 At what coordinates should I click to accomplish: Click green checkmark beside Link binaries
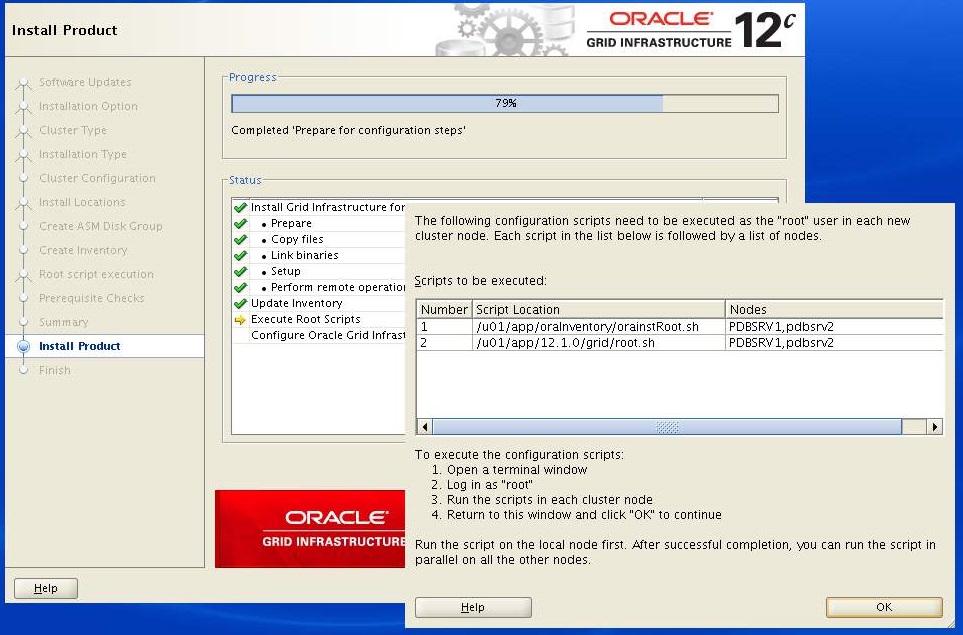240,255
